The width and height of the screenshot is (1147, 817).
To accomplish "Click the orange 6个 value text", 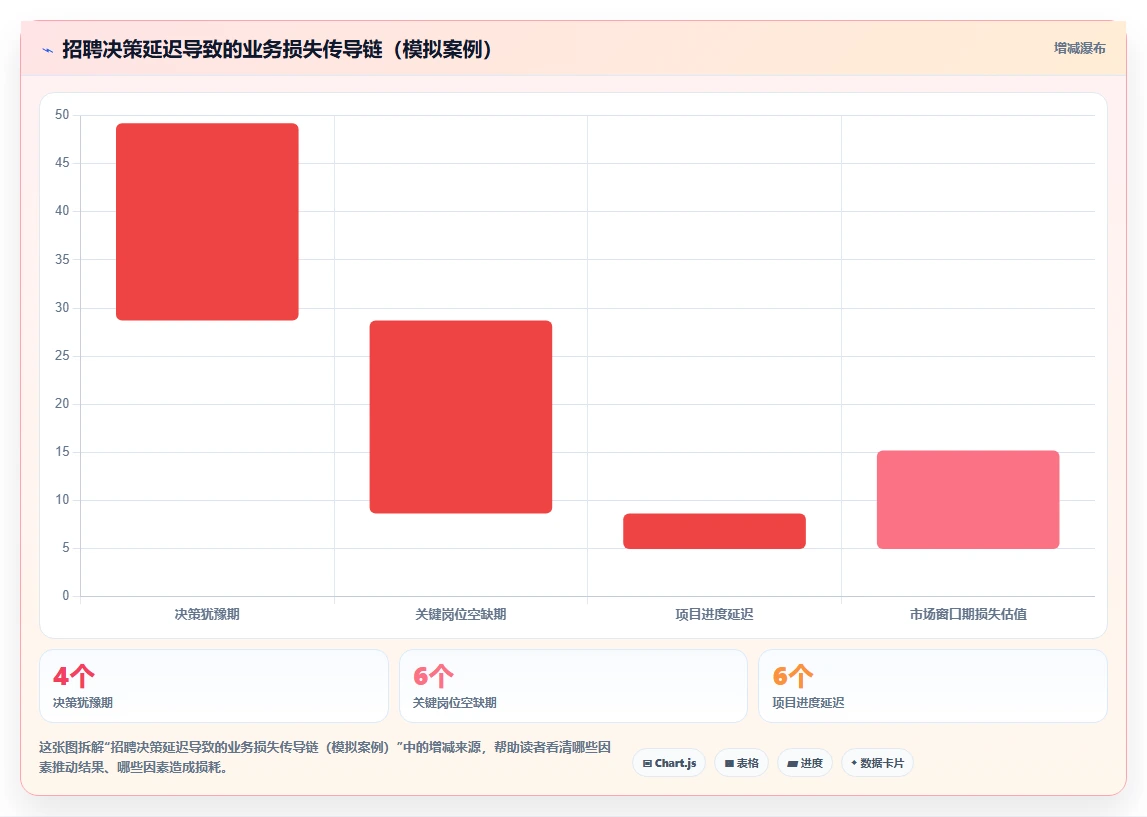I will click(793, 676).
